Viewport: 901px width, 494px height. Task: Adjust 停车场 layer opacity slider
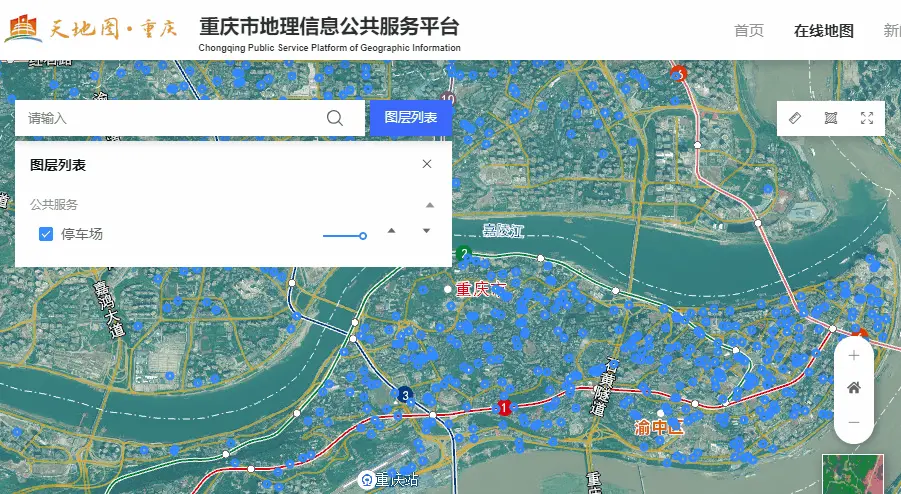[345, 236]
